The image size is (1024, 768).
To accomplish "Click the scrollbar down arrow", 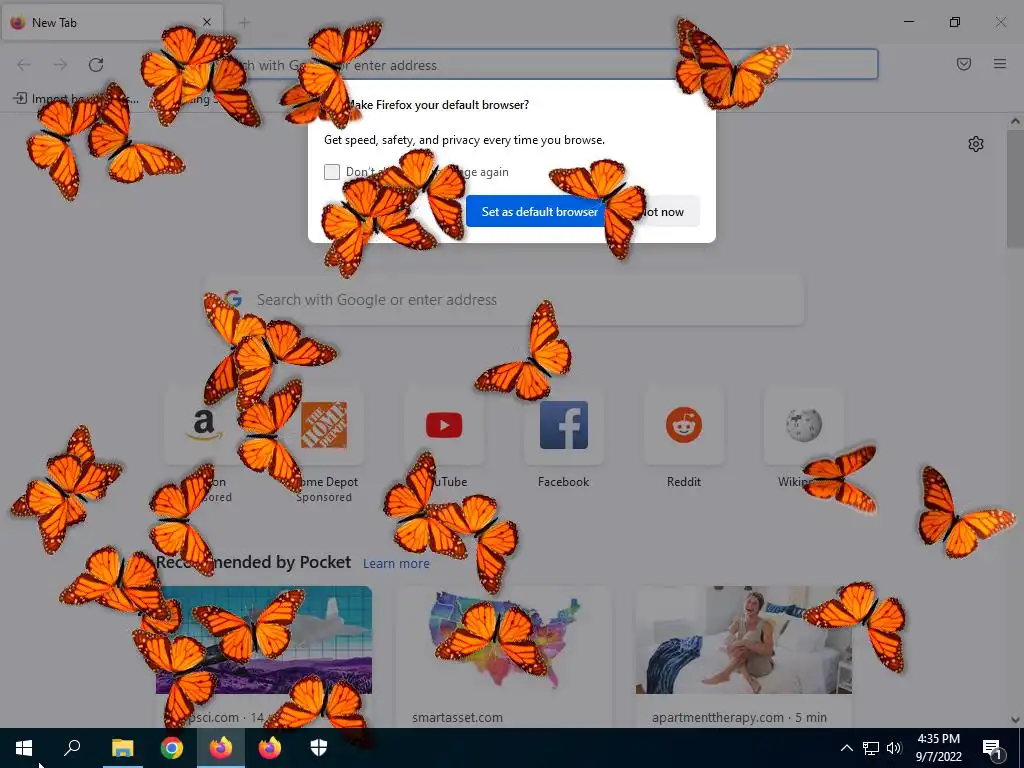I will coord(1015,719).
